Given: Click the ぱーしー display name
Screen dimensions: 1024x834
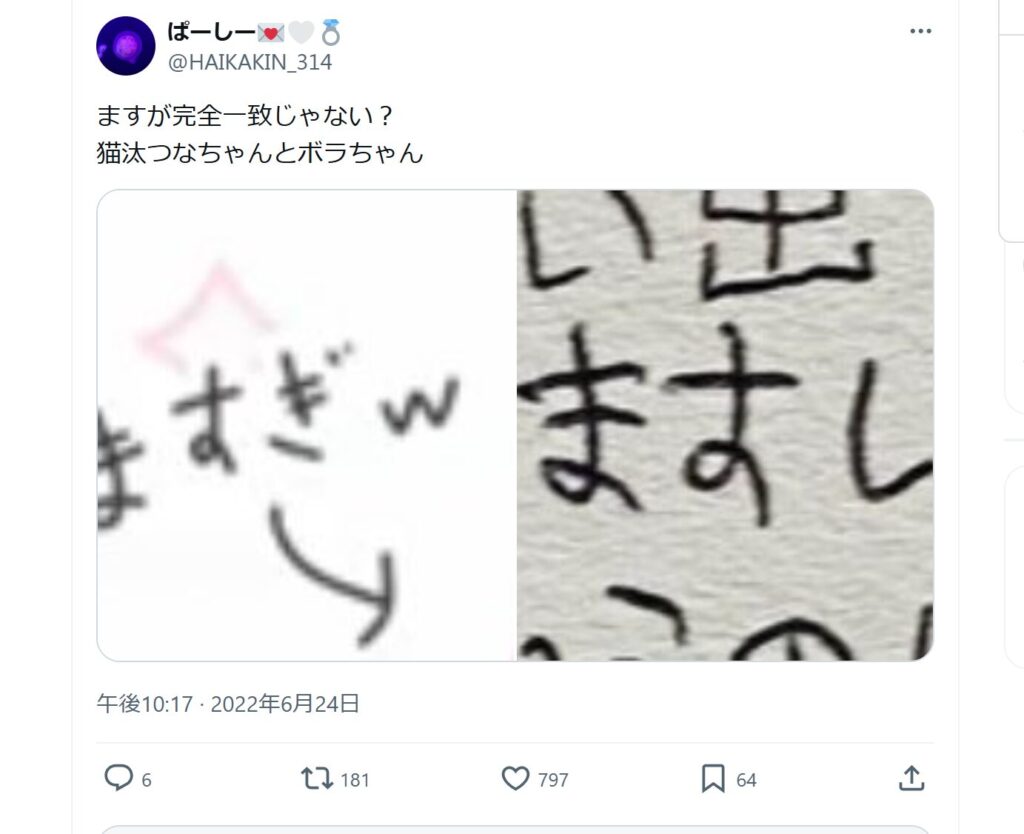Looking at the screenshot, I should click(211, 32).
